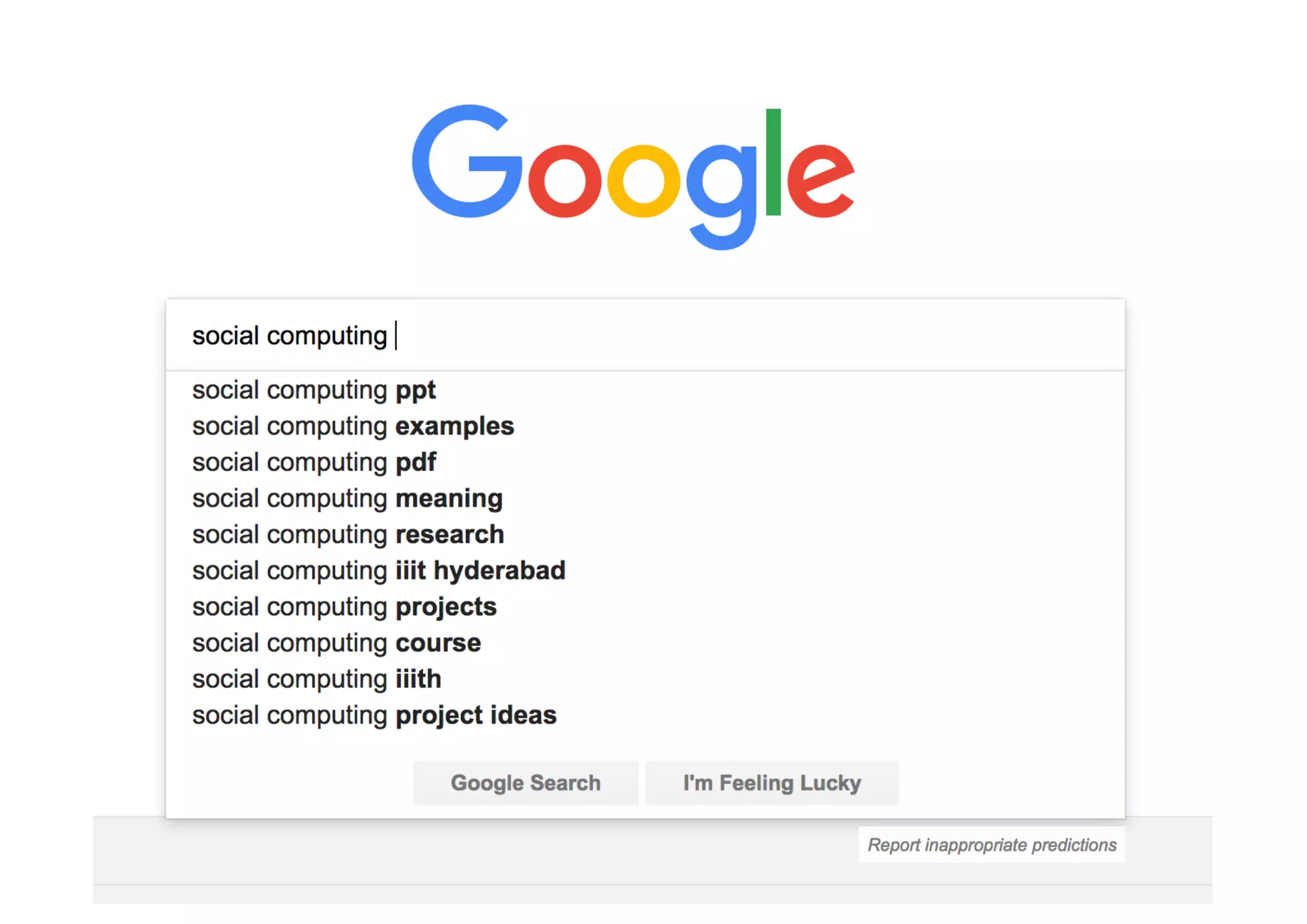Select 'social computing iiith' suggestion
The image size is (1307, 924).
317,679
